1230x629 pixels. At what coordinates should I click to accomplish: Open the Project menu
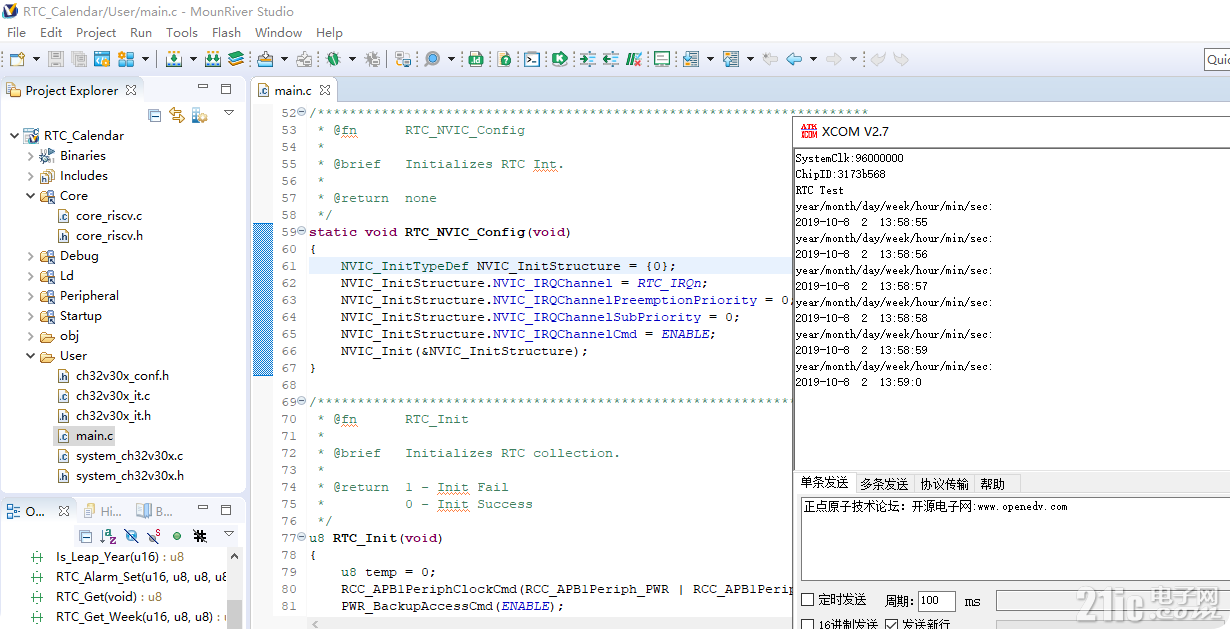(96, 32)
